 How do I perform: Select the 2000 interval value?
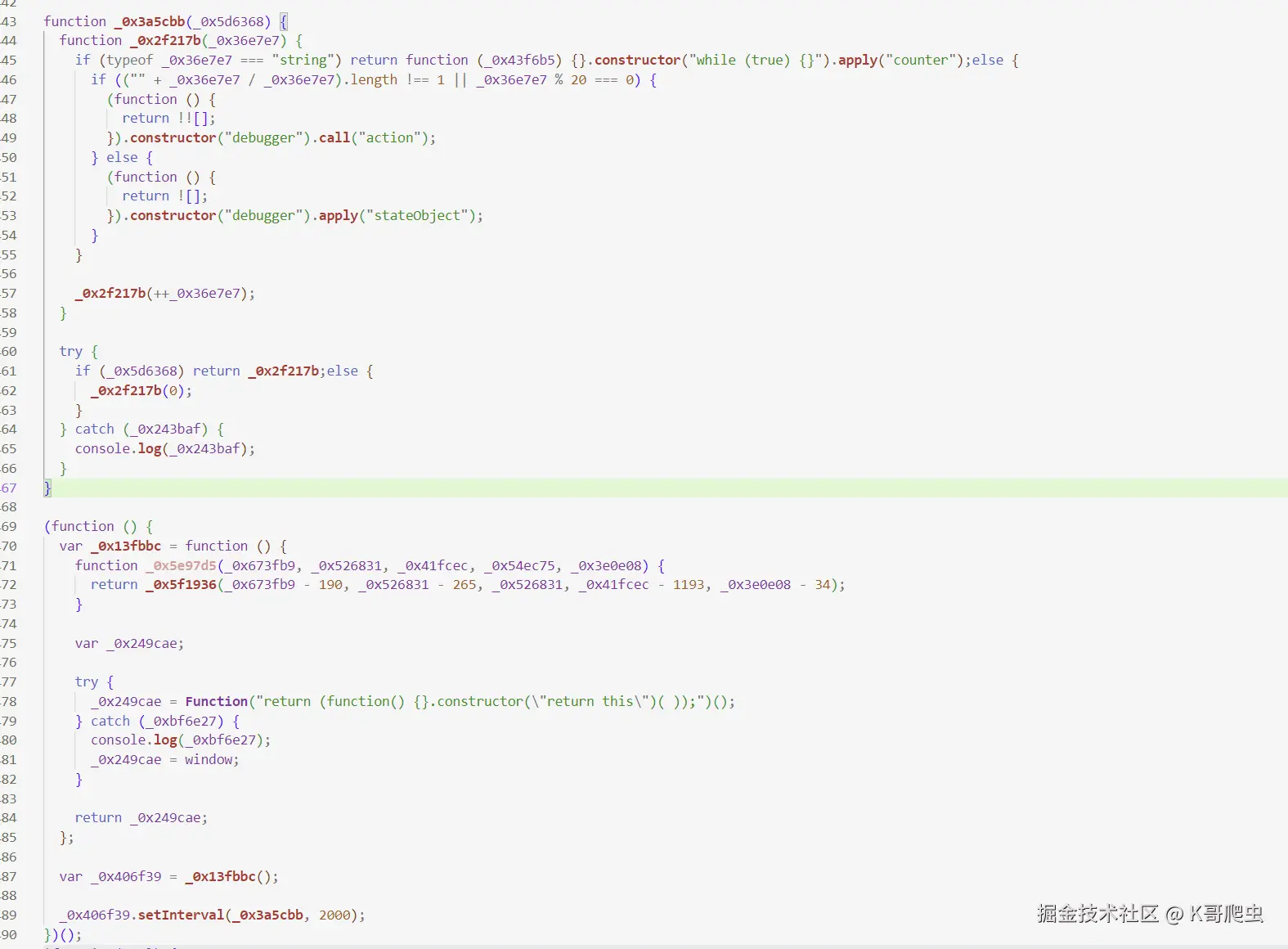click(x=334, y=915)
